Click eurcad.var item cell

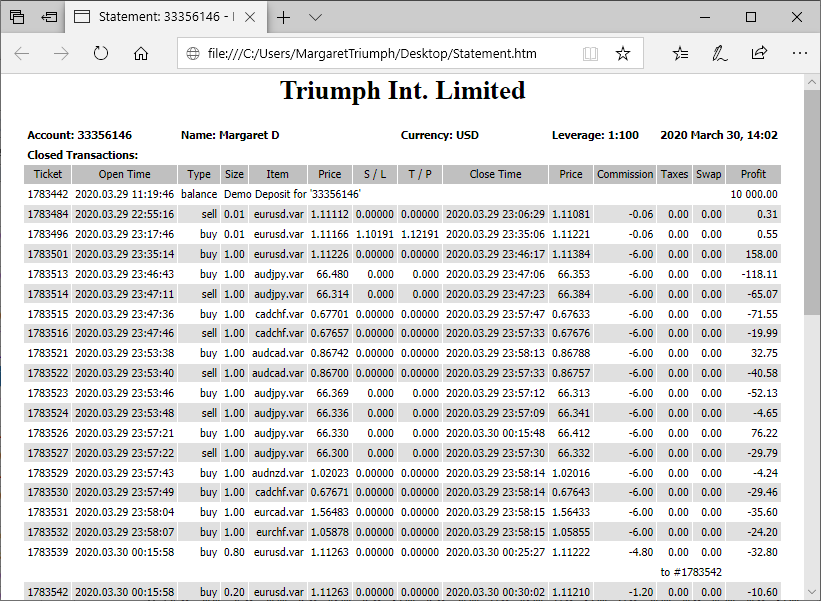click(279, 512)
